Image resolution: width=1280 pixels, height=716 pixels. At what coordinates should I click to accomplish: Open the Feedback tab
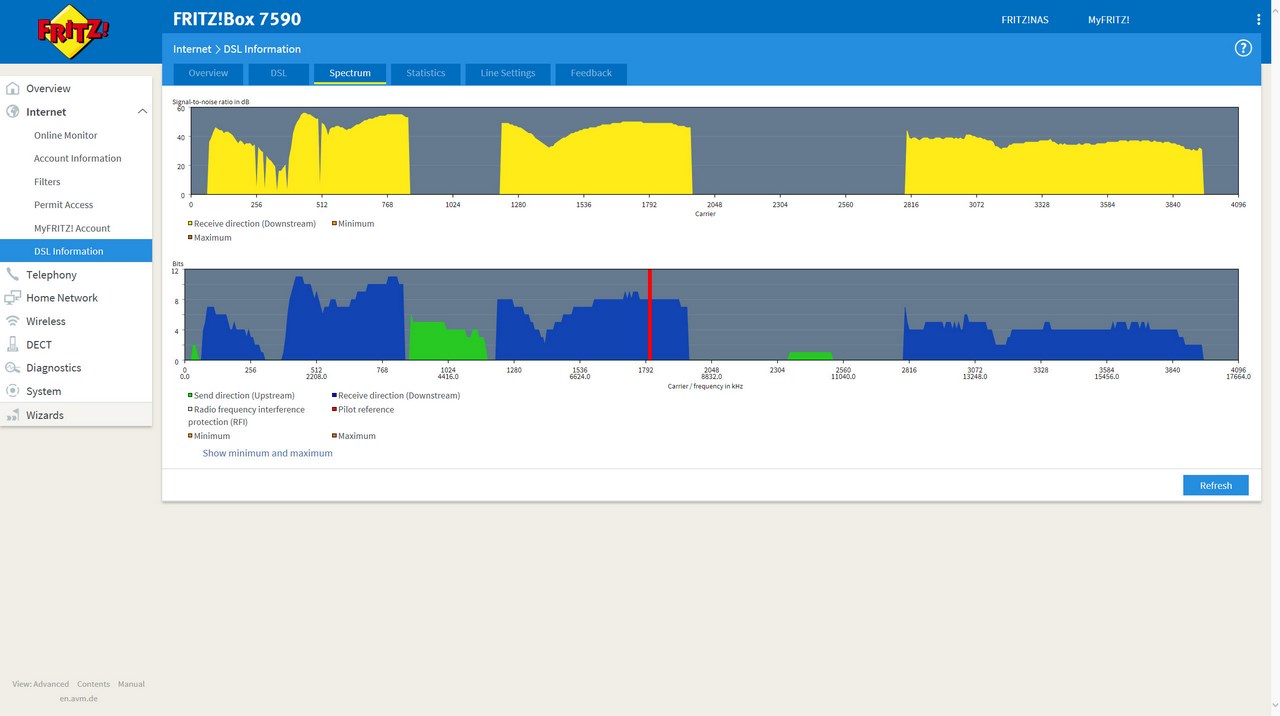(x=591, y=73)
